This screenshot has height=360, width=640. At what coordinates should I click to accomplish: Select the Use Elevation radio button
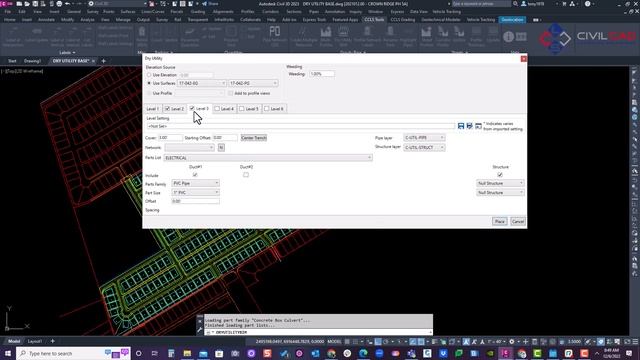(149, 75)
